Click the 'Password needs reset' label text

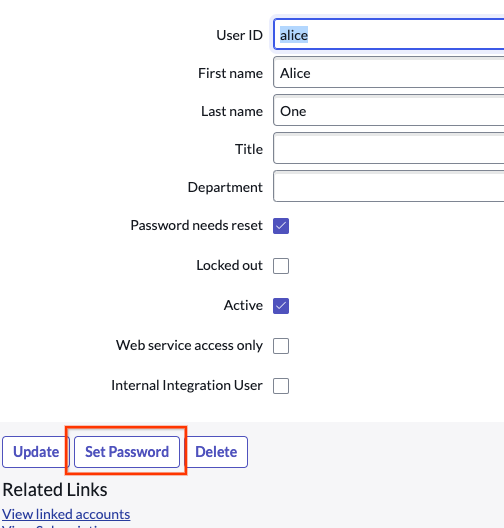(x=196, y=225)
